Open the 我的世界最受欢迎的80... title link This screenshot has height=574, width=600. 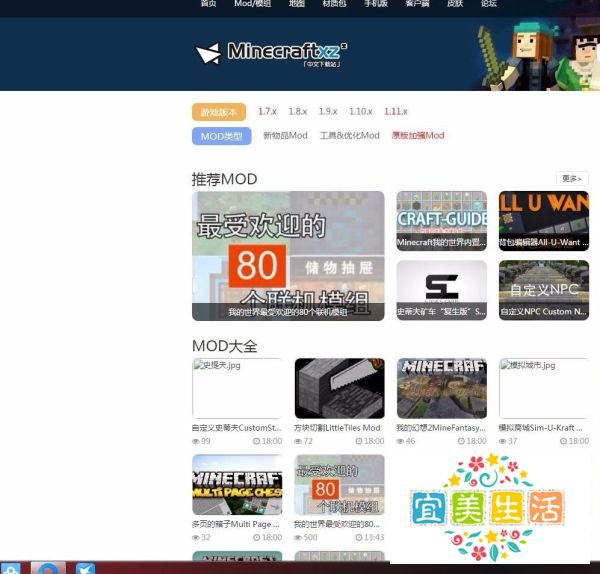[x=336, y=524]
